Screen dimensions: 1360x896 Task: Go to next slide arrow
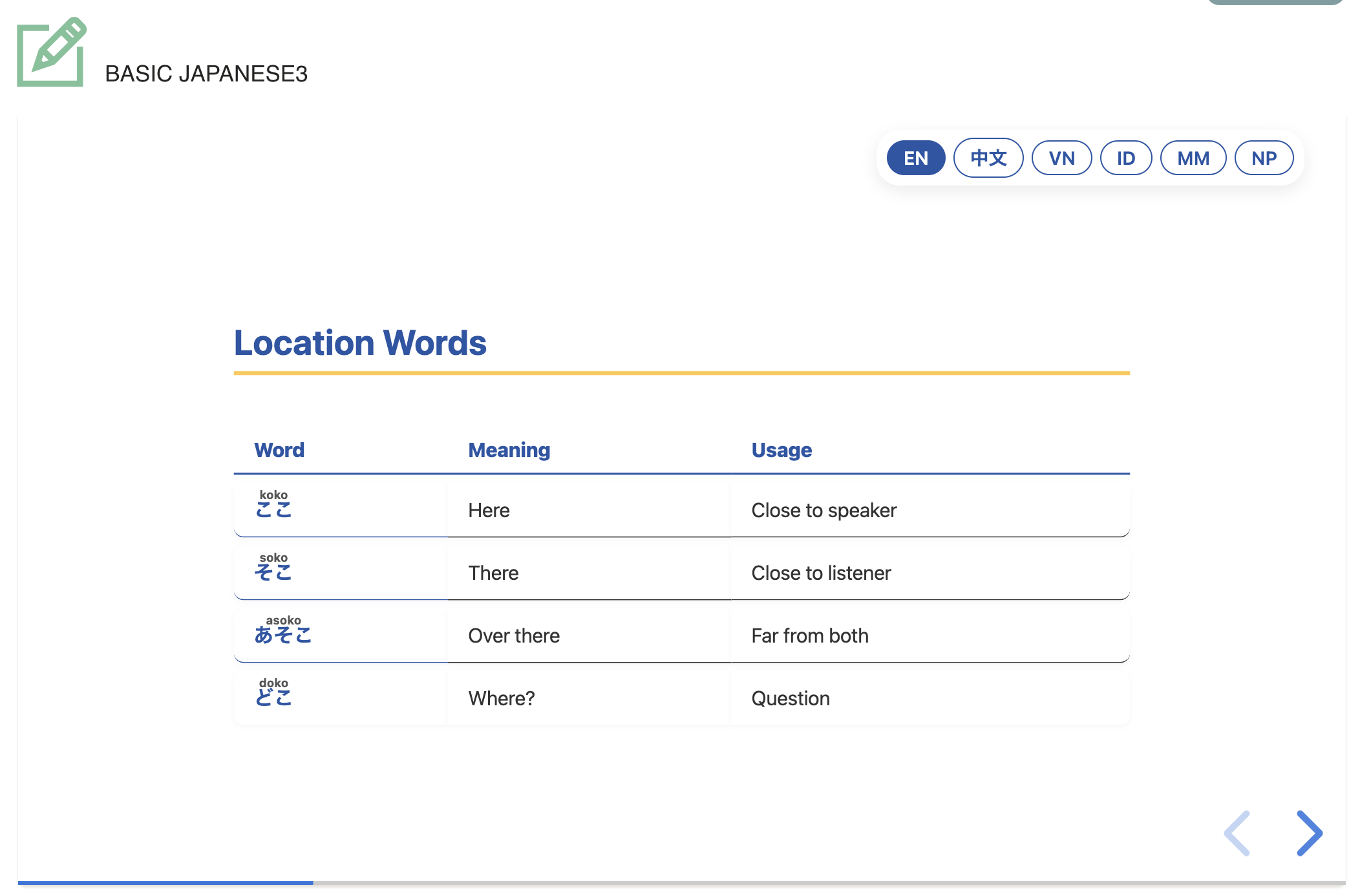(1310, 833)
